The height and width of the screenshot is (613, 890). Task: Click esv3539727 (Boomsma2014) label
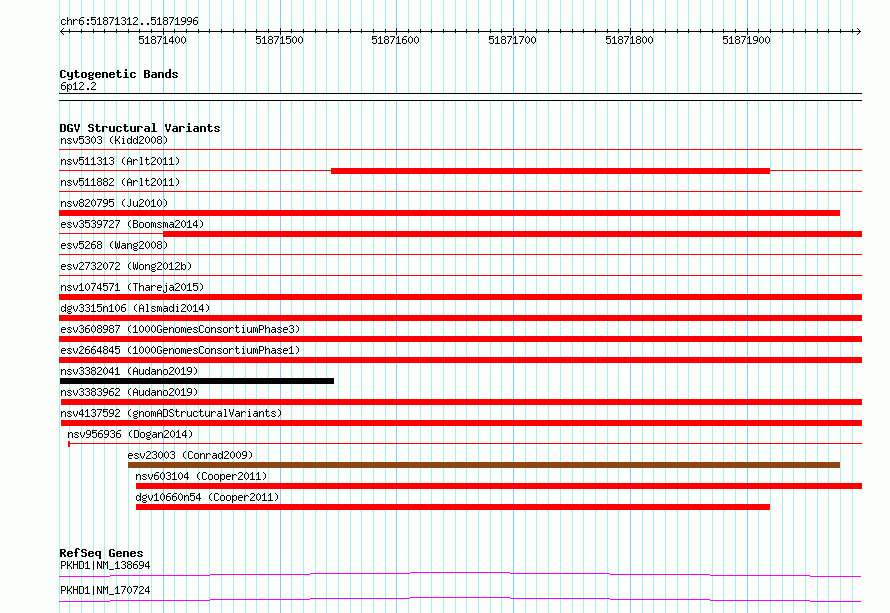tap(132, 224)
